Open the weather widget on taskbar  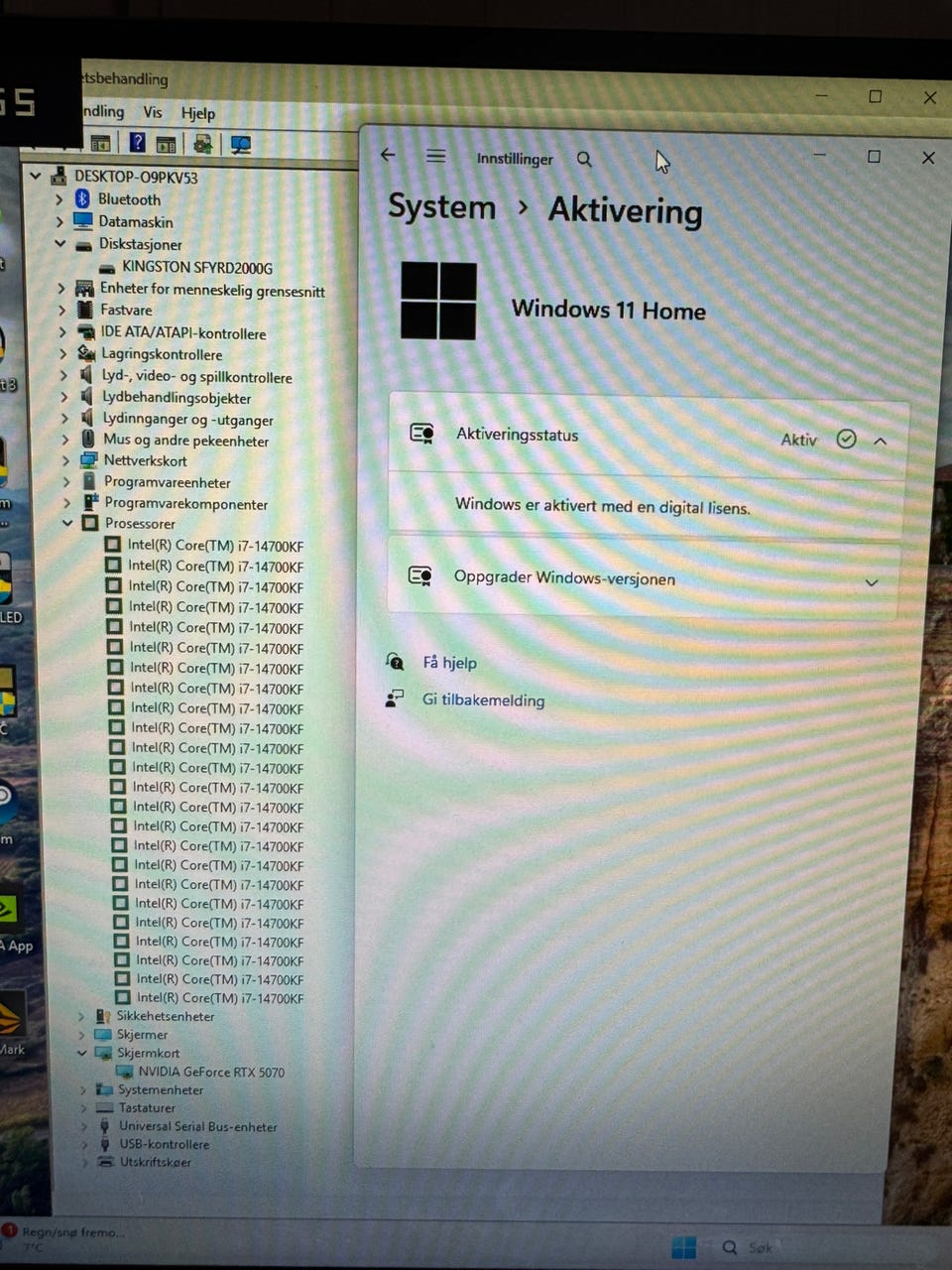pyautogui.click(x=64, y=1238)
